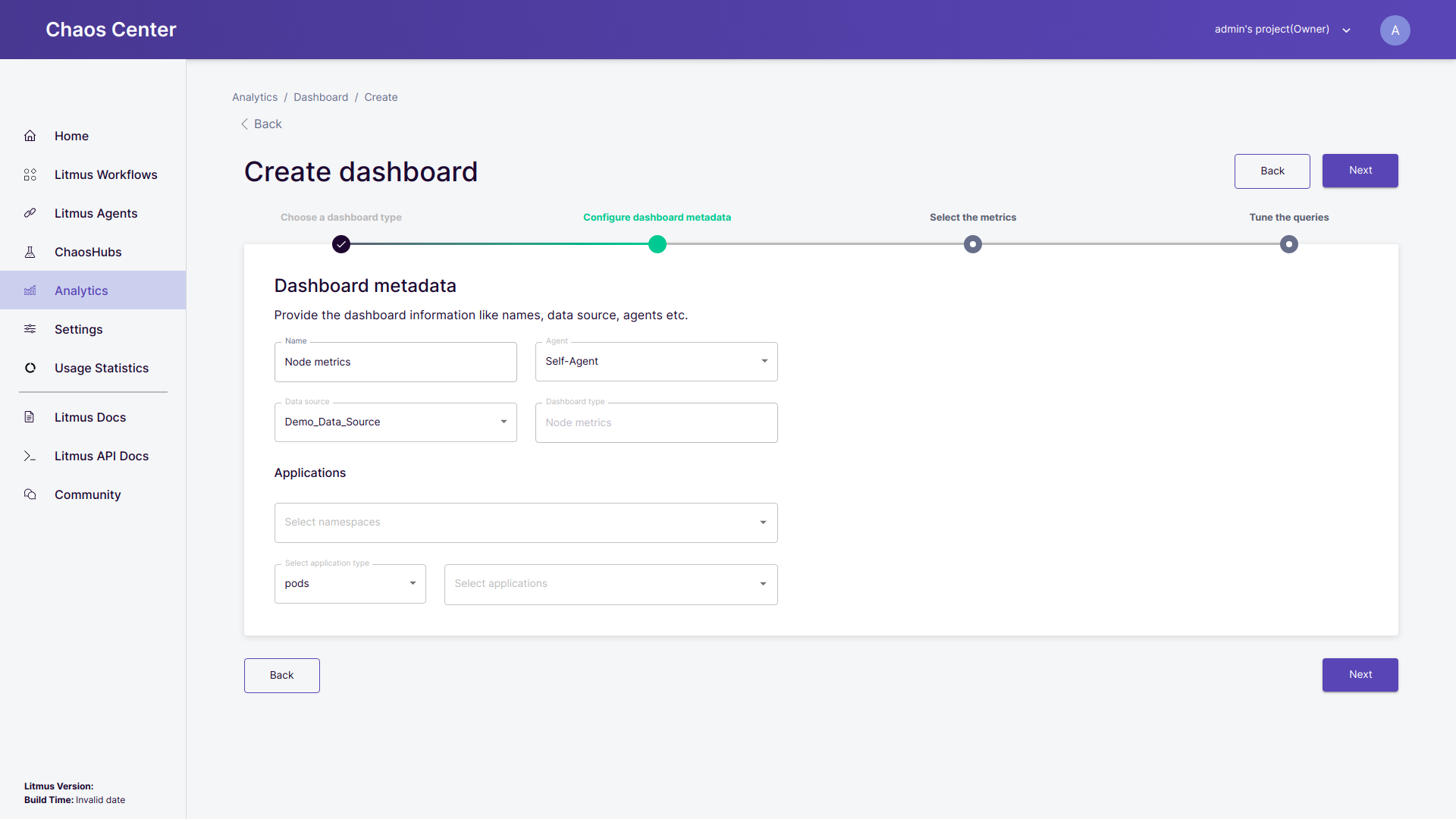The height and width of the screenshot is (819, 1456).
Task: Open the user avatar A menu
Action: (x=1395, y=30)
